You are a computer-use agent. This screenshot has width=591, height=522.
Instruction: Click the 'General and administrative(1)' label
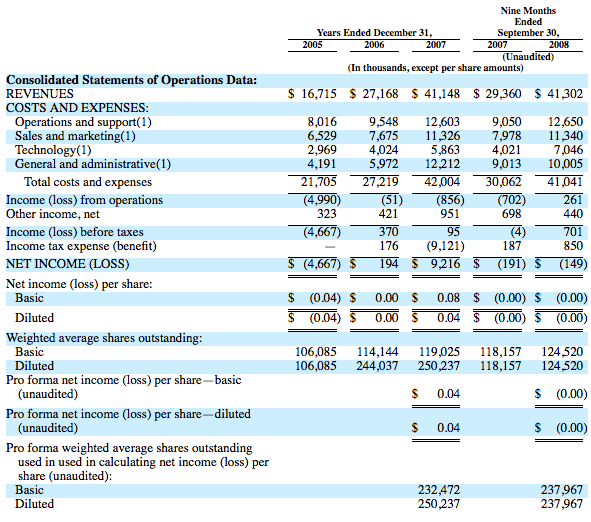pyautogui.click(x=93, y=164)
